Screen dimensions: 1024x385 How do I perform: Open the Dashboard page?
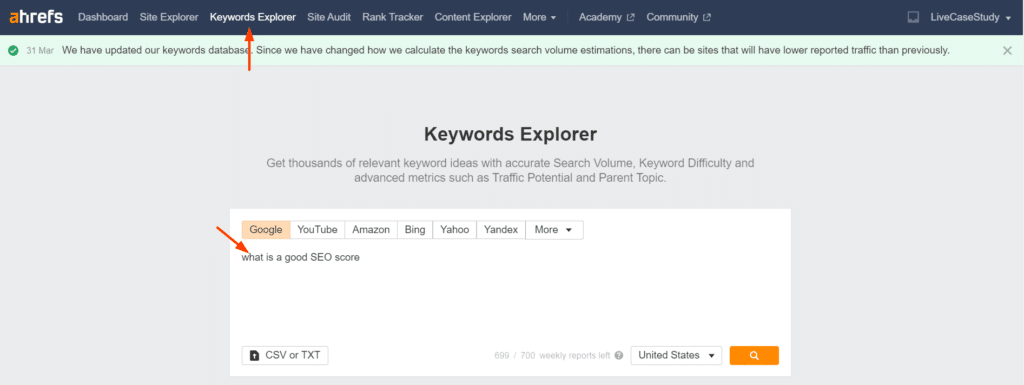pos(103,18)
